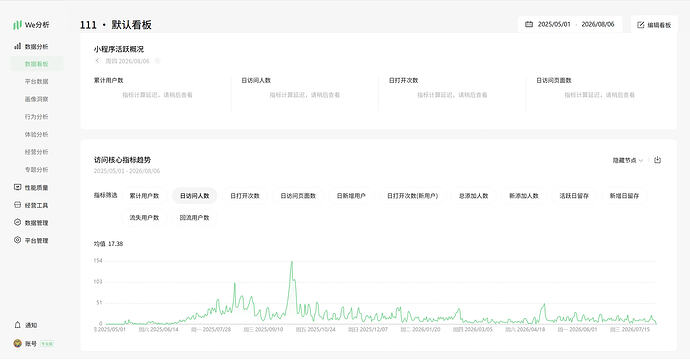This screenshot has width=690, height=360.
Task: Open the 平台数据 menu item
Action: click(37, 81)
